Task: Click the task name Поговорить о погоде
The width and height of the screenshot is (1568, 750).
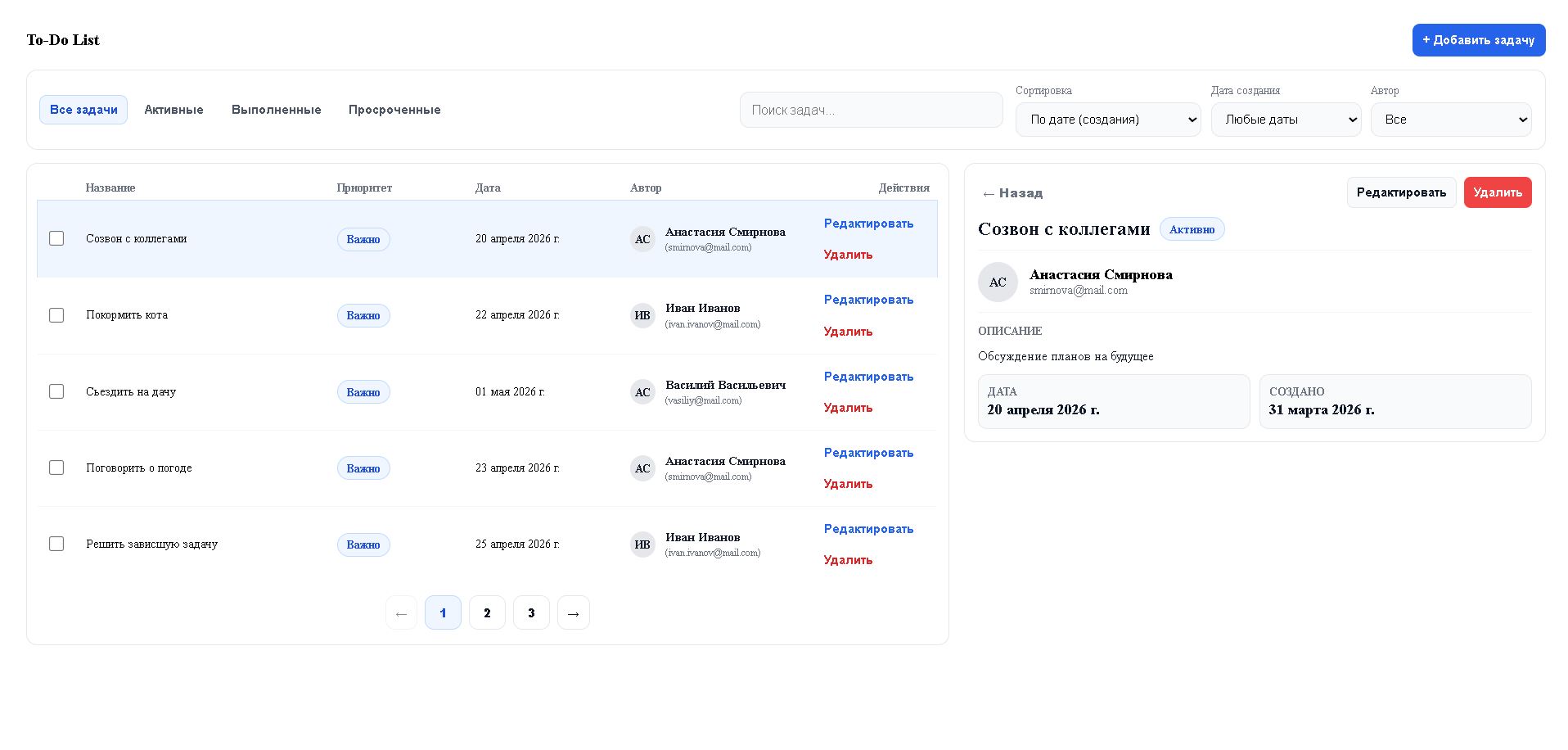Action: pos(139,468)
